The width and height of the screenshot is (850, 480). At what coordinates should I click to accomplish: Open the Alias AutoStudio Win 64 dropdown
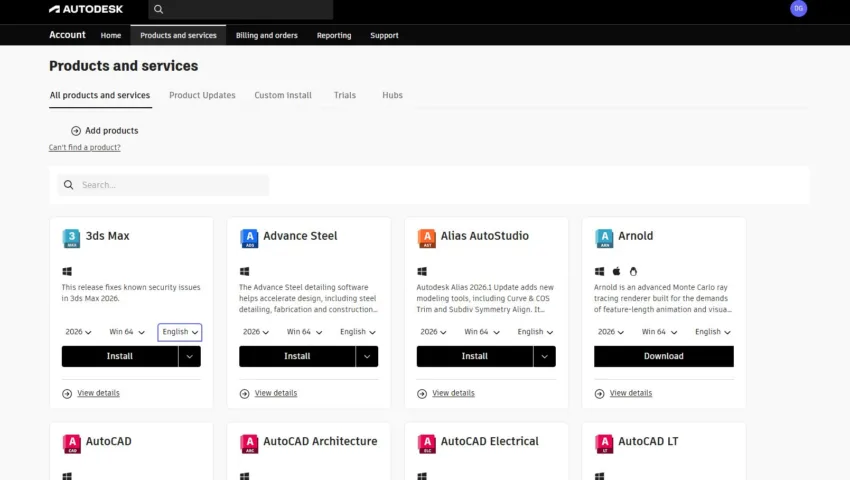click(x=482, y=332)
